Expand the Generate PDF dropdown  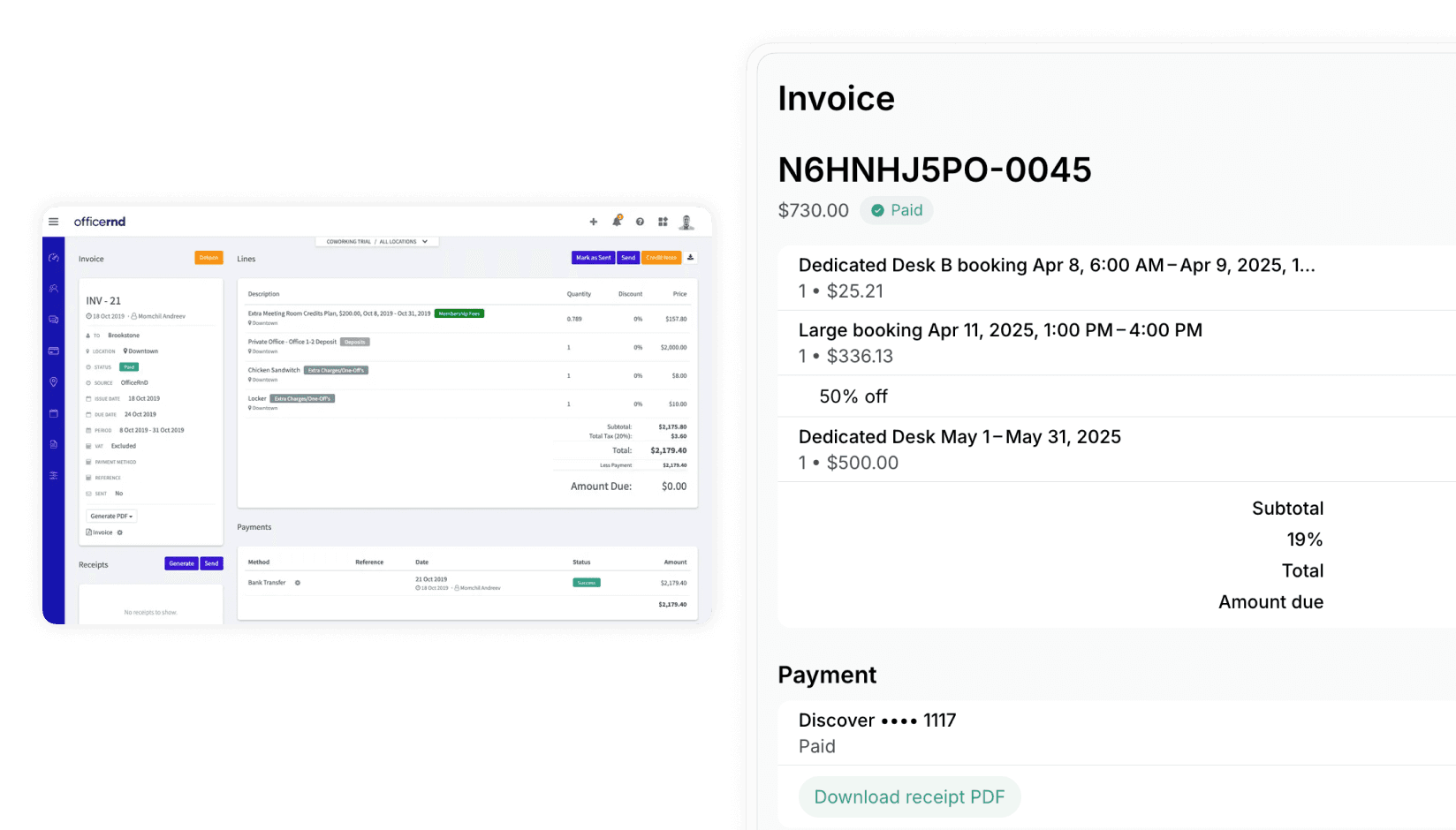112,516
